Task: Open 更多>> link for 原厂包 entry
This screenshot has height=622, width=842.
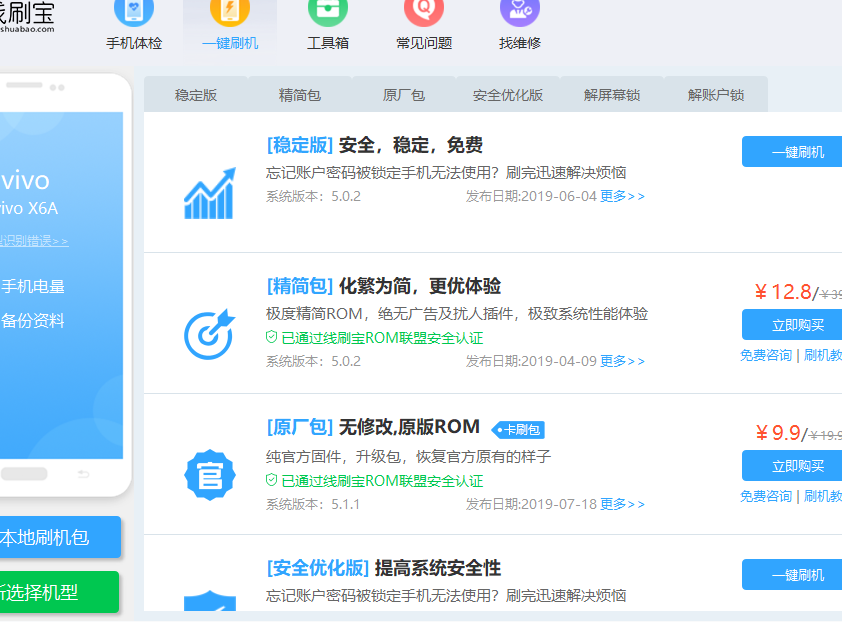Action: point(622,504)
